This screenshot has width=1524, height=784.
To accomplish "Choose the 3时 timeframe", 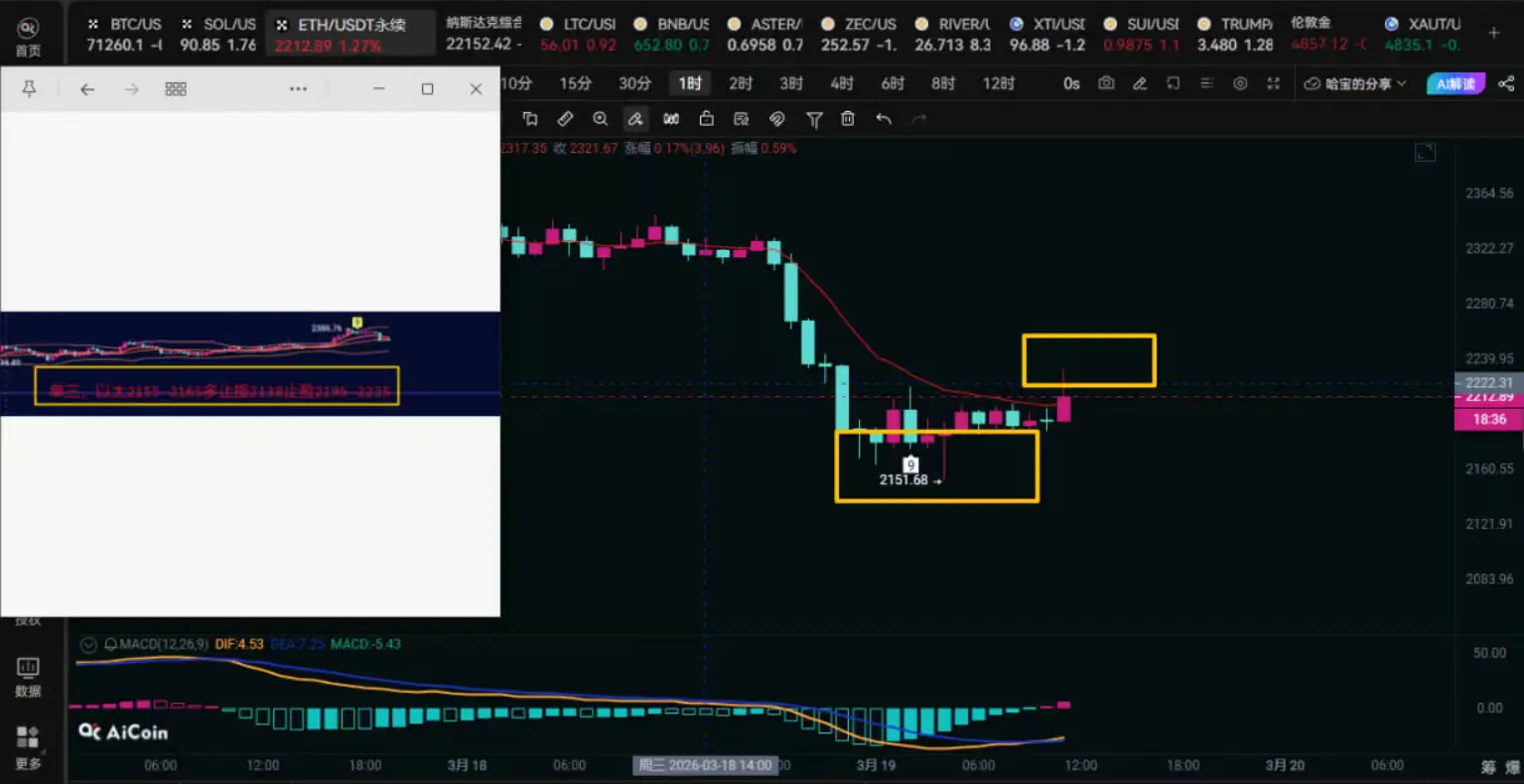I will click(x=791, y=83).
